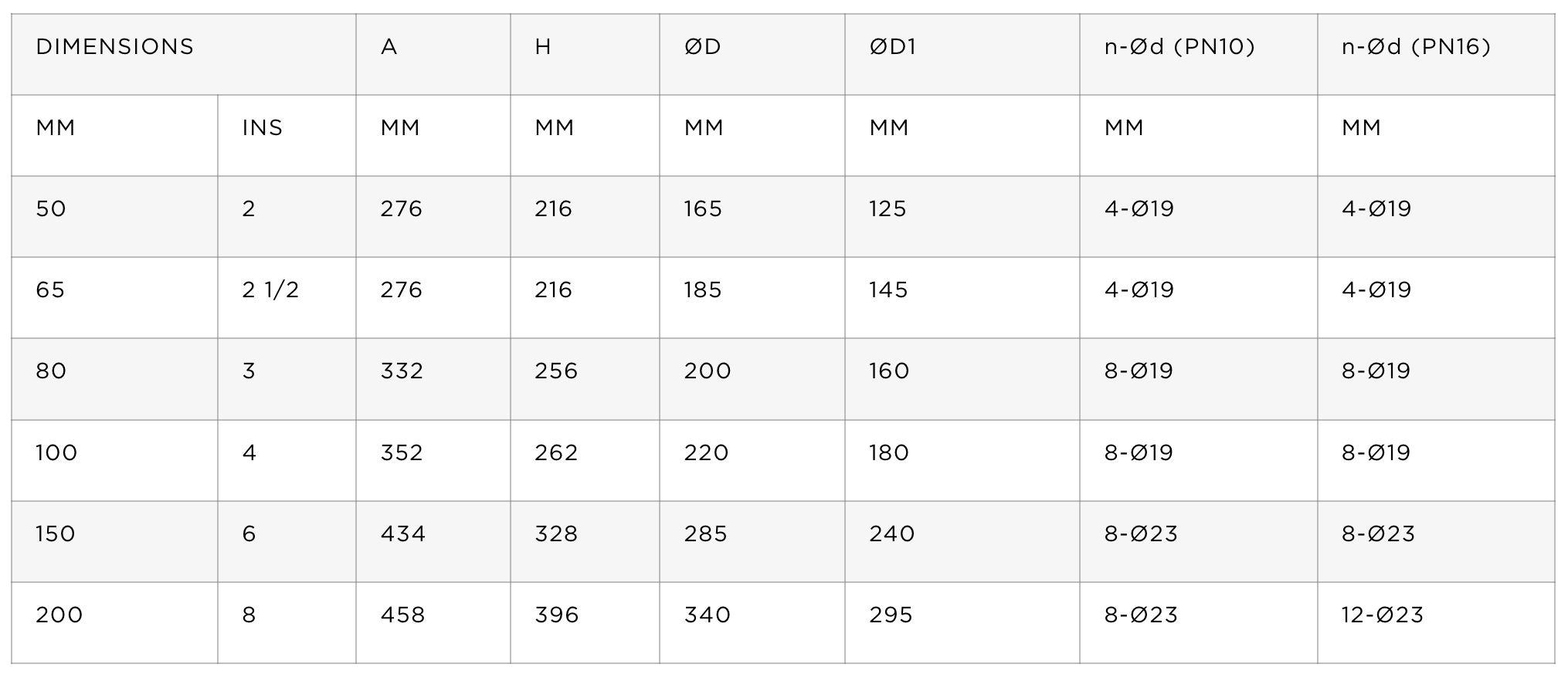Image resolution: width=1568 pixels, height=681 pixels.
Task: Click the 150 mm size cell
Action: coord(114,542)
